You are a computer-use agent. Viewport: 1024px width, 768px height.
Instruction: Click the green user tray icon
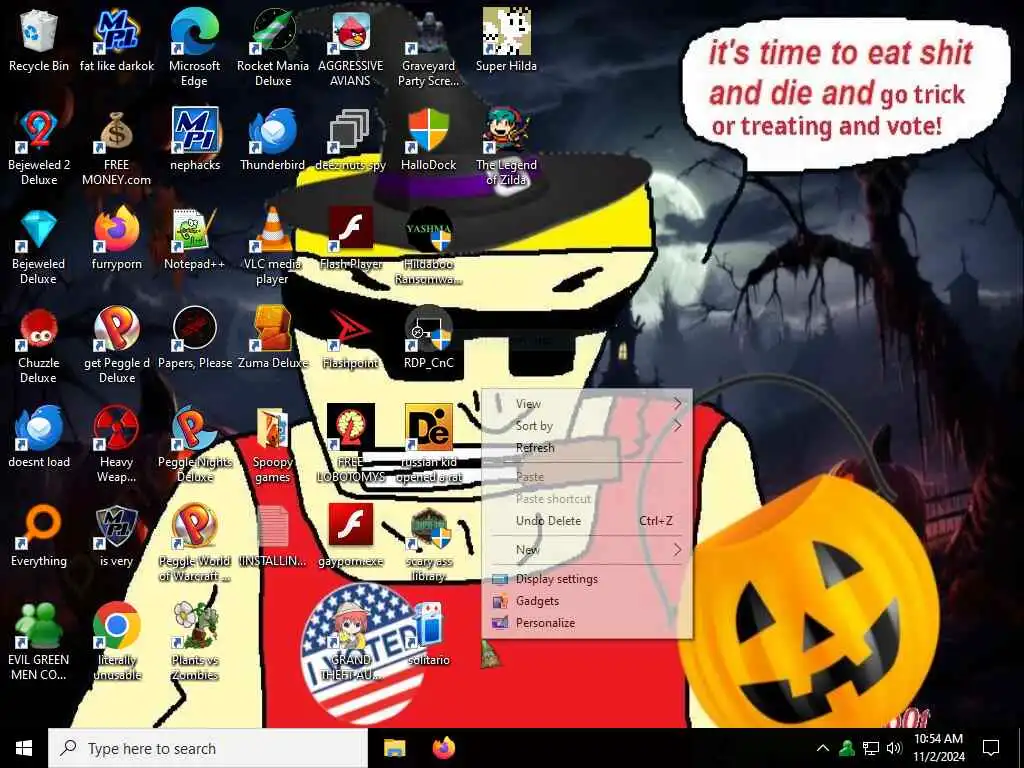[846, 748]
